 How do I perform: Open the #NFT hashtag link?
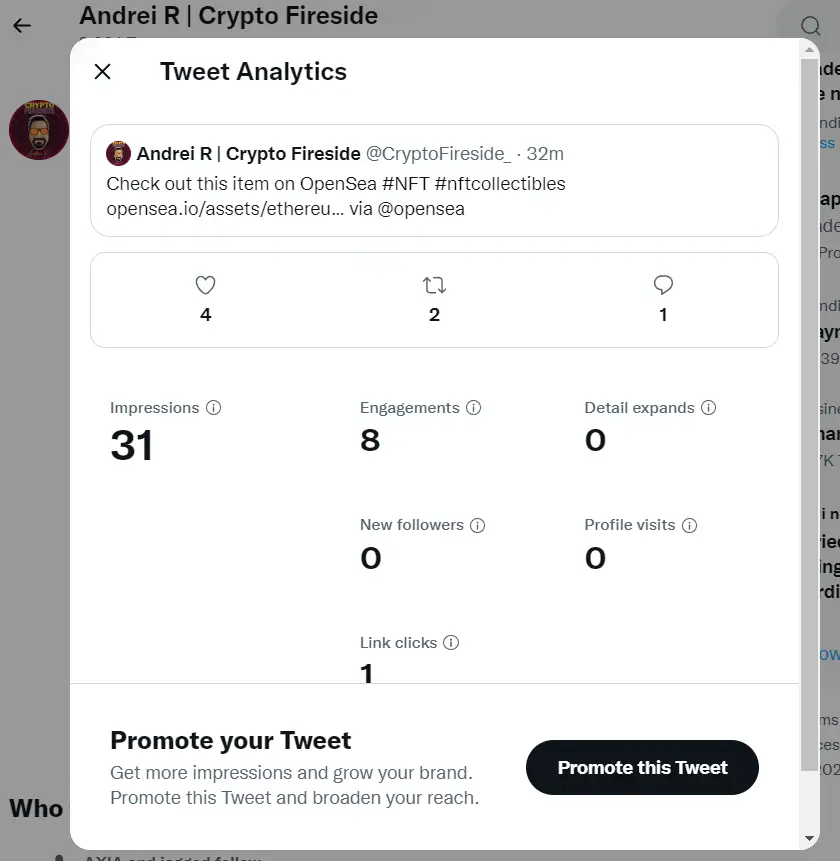[405, 184]
